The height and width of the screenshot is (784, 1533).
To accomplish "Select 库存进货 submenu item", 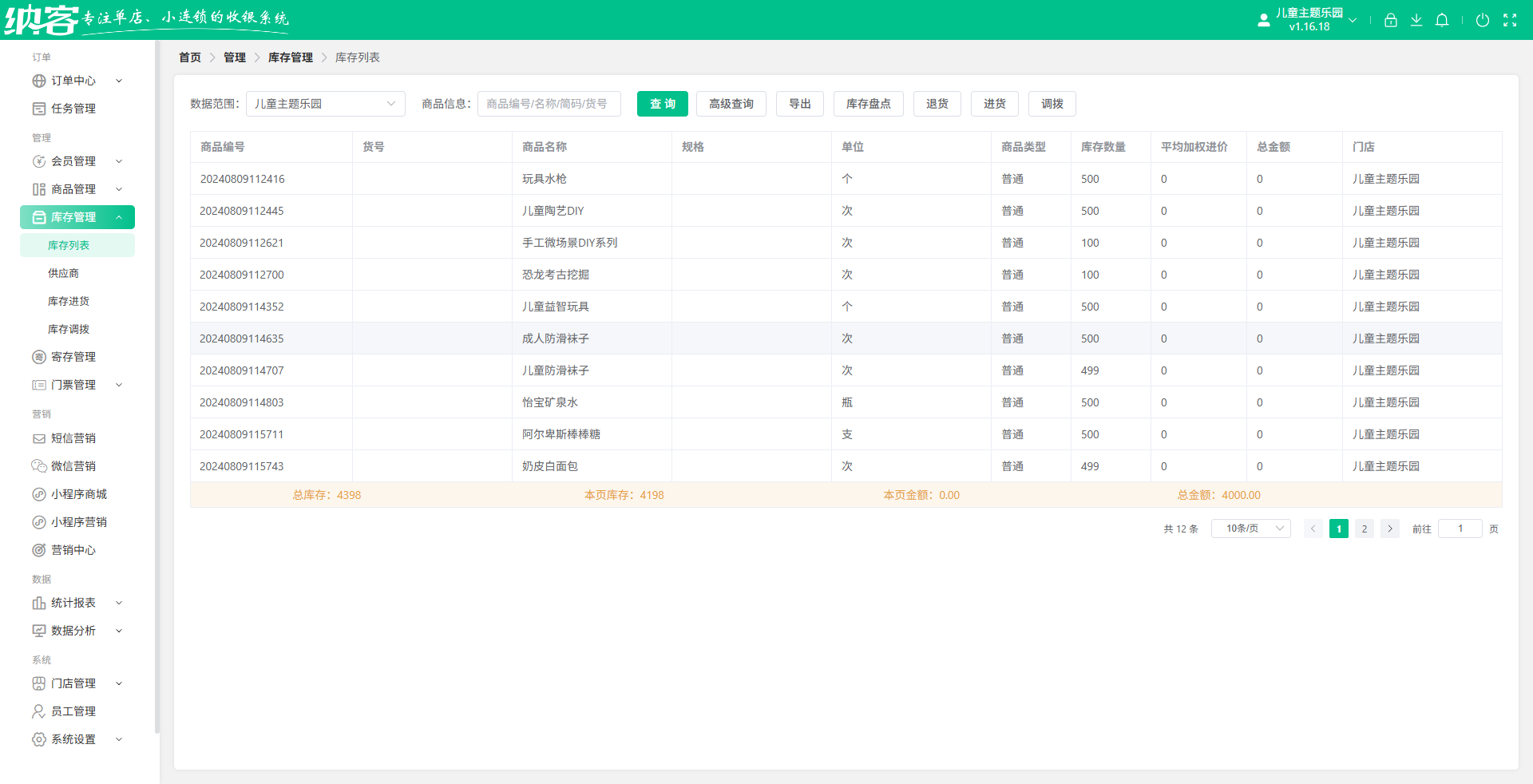I will (x=69, y=301).
